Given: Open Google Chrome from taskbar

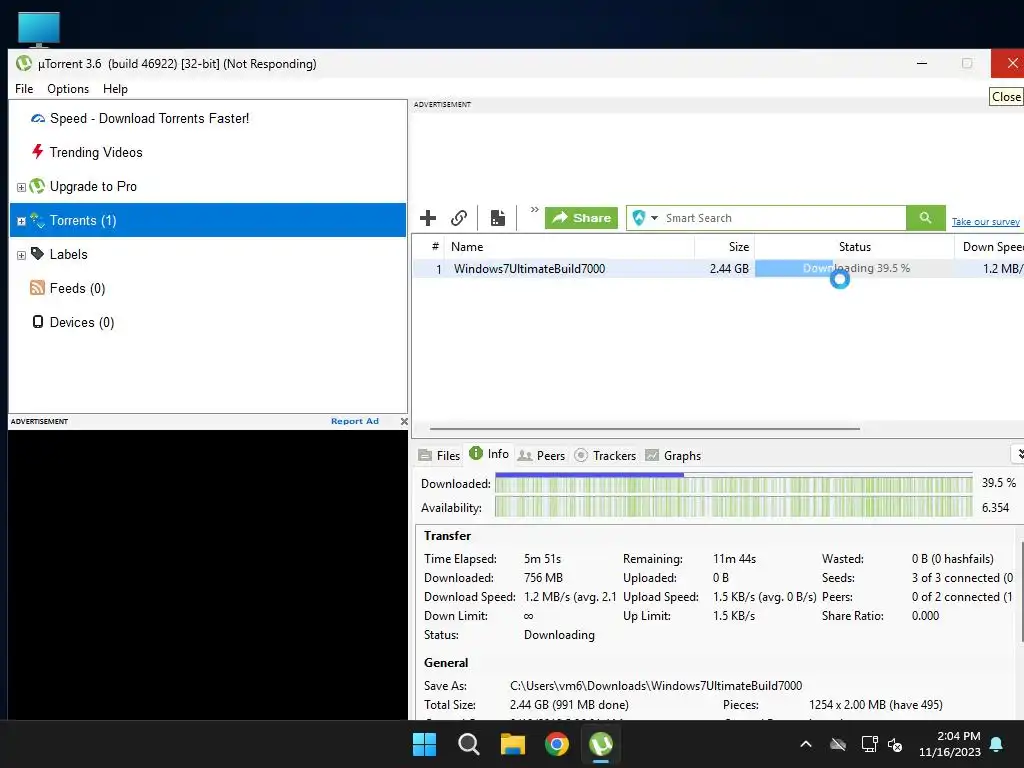Looking at the screenshot, I should tap(556, 744).
